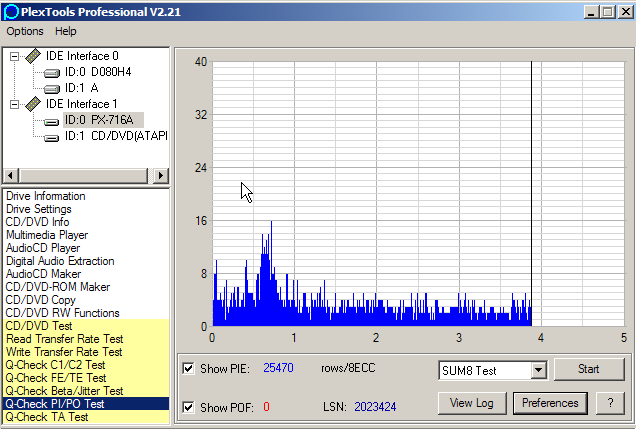This screenshot has height=429, width=636.
Task: Open the Options menu
Action: tap(25, 31)
